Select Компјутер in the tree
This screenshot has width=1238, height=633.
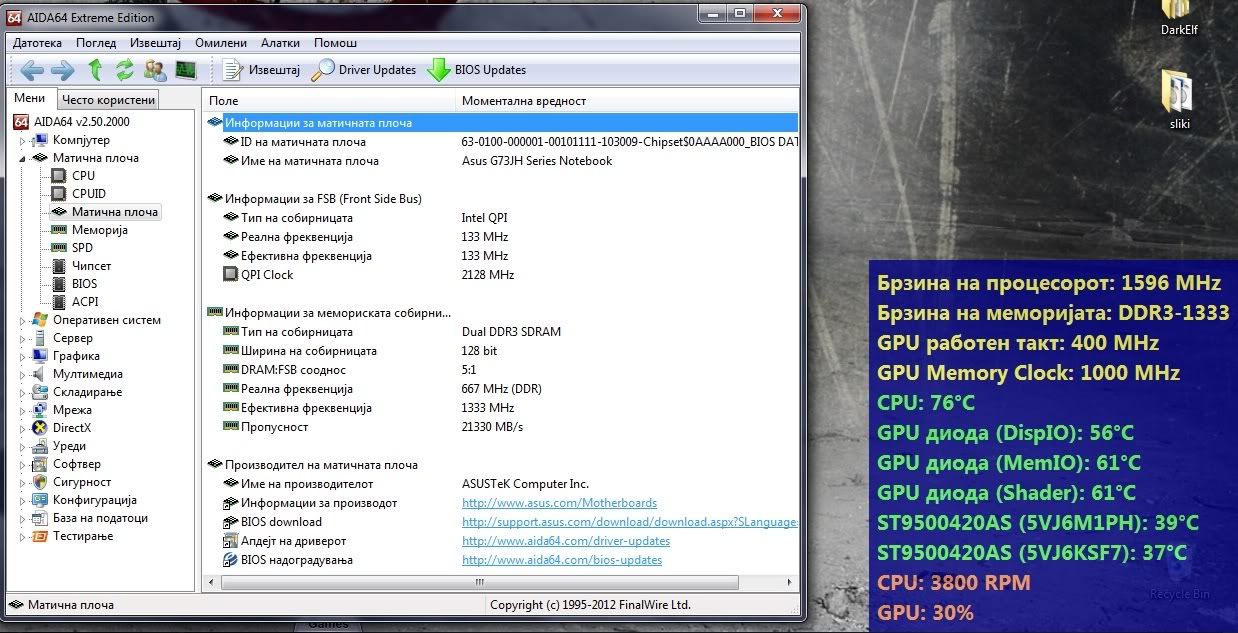[81, 140]
